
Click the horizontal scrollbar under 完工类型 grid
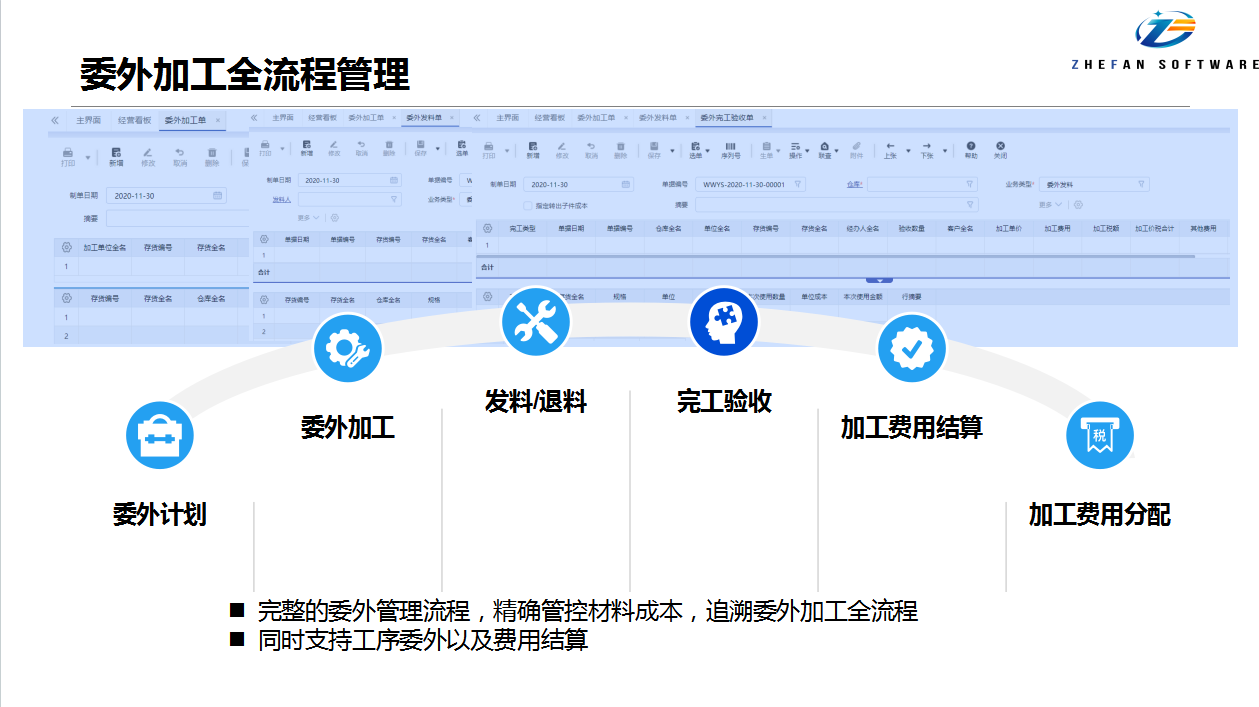[x=835, y=257]
